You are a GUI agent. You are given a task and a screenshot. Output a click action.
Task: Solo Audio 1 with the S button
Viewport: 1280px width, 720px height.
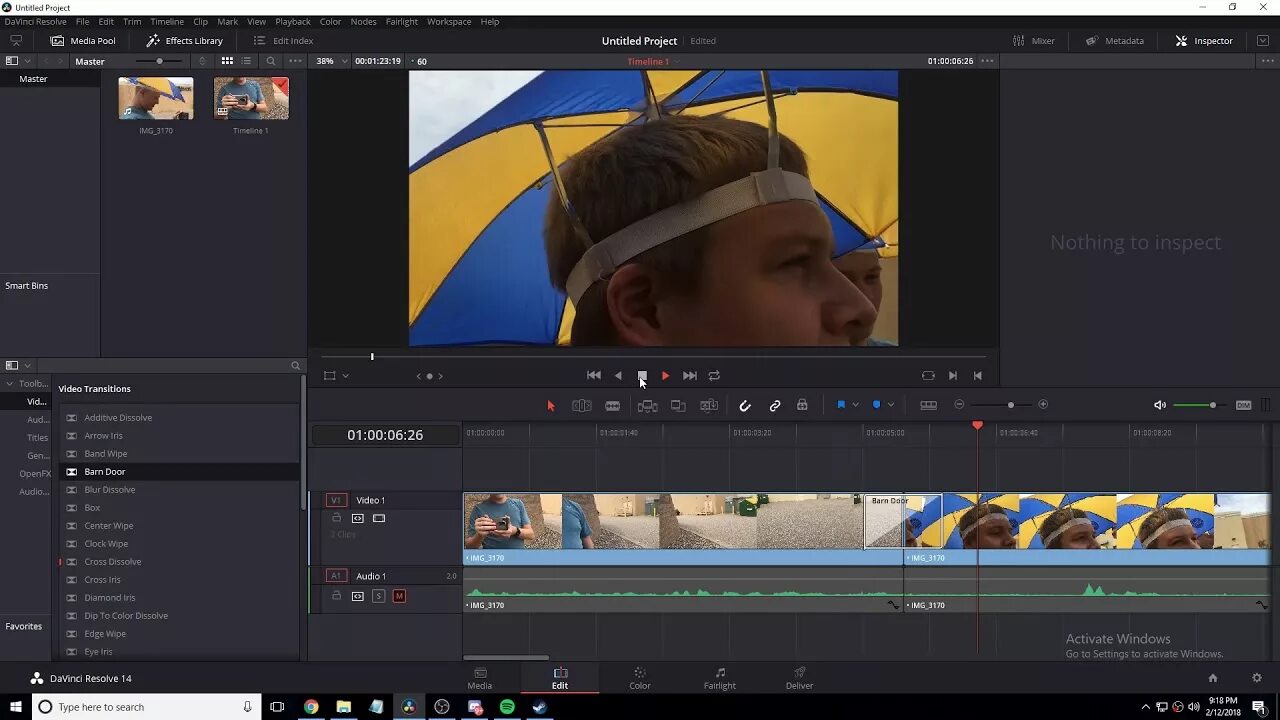[378, 596]
